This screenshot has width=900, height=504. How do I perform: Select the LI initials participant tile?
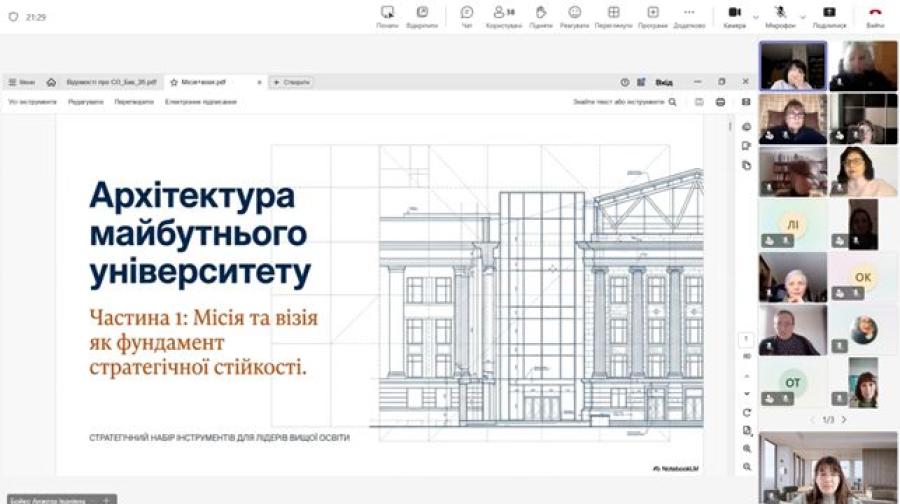[793, 224]
